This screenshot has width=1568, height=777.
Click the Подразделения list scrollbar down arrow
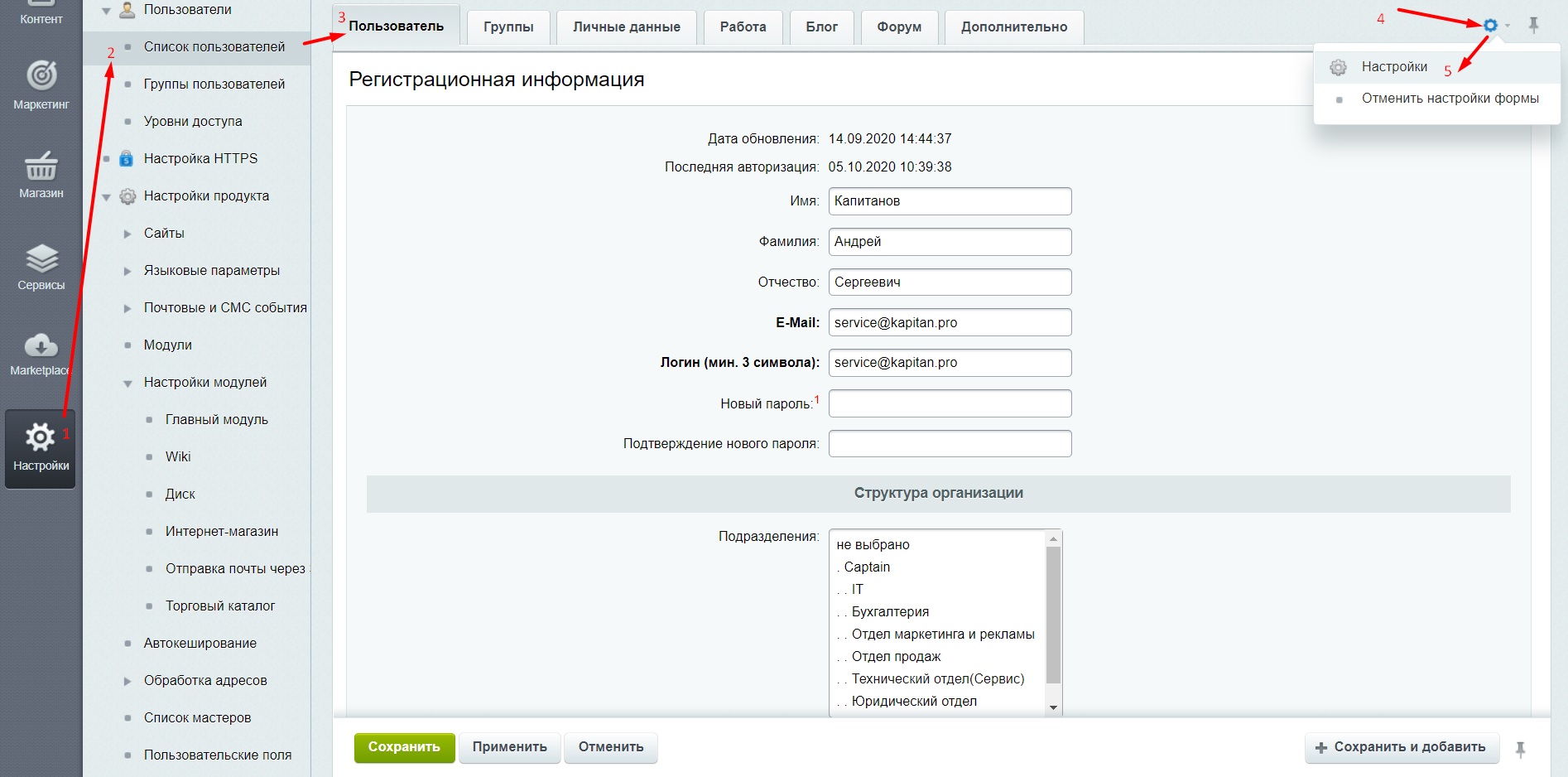click(x=1053, y=707)
